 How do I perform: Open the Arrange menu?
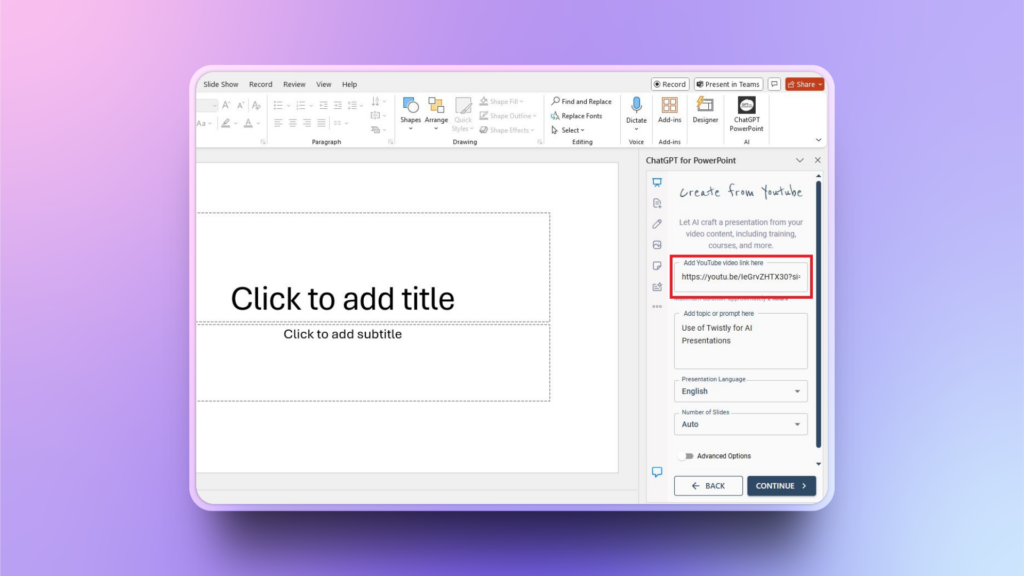(x=436, y=112)
